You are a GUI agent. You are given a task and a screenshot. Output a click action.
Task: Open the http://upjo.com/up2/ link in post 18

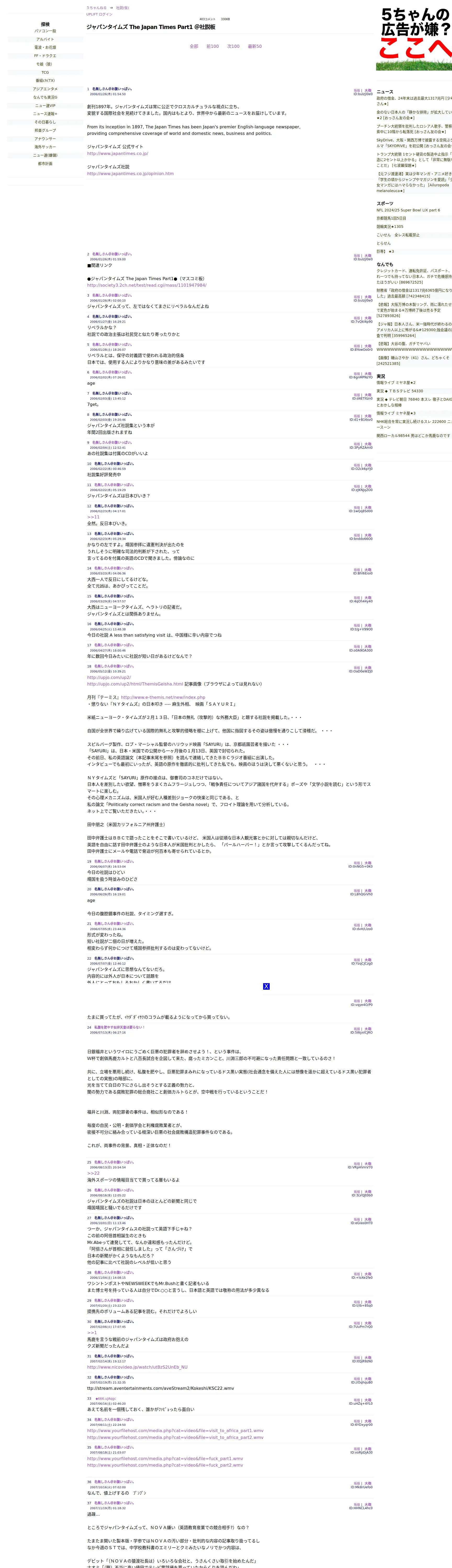[x=109, y=677]
